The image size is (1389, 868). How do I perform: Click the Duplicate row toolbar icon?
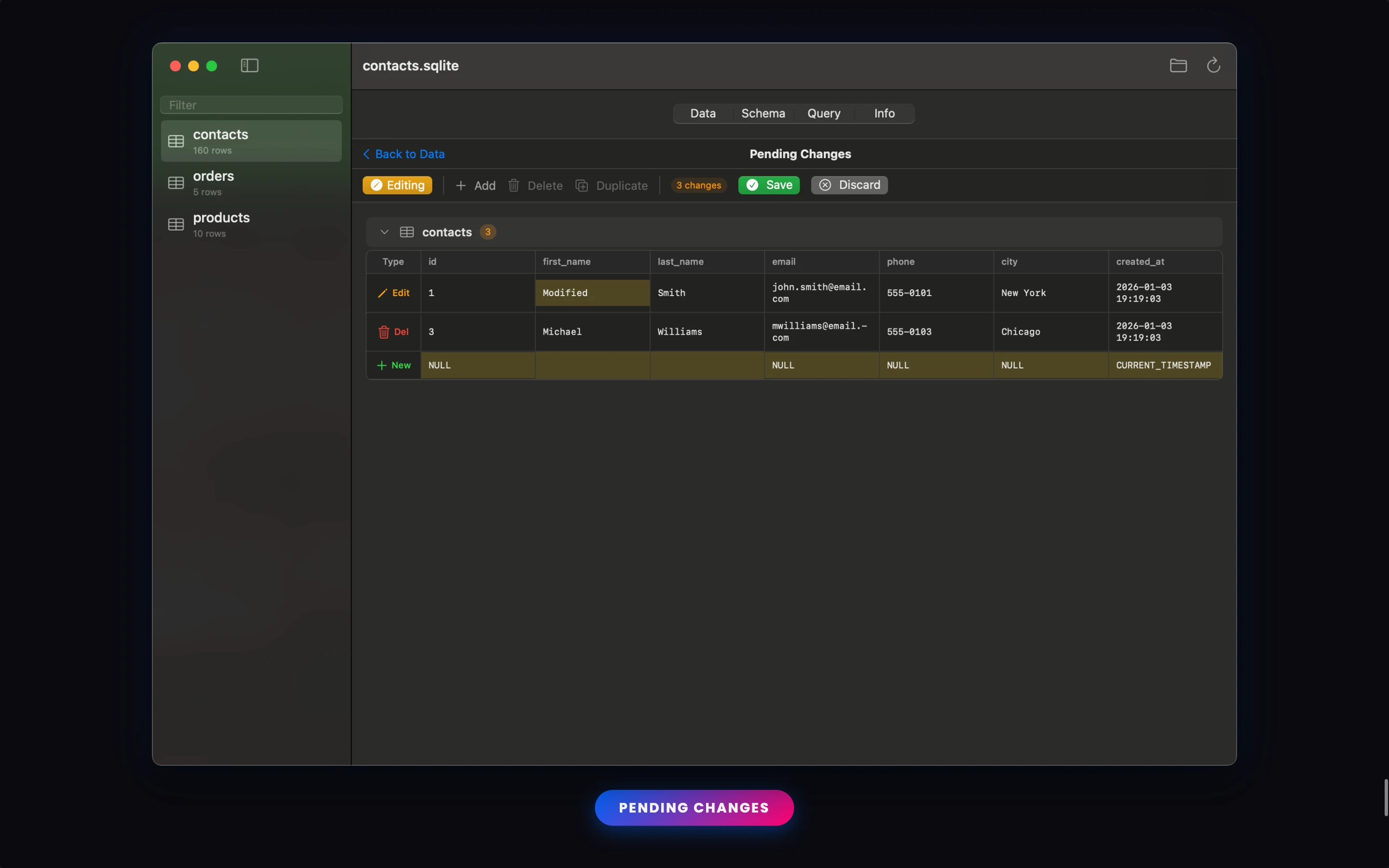tap(582, 186)
